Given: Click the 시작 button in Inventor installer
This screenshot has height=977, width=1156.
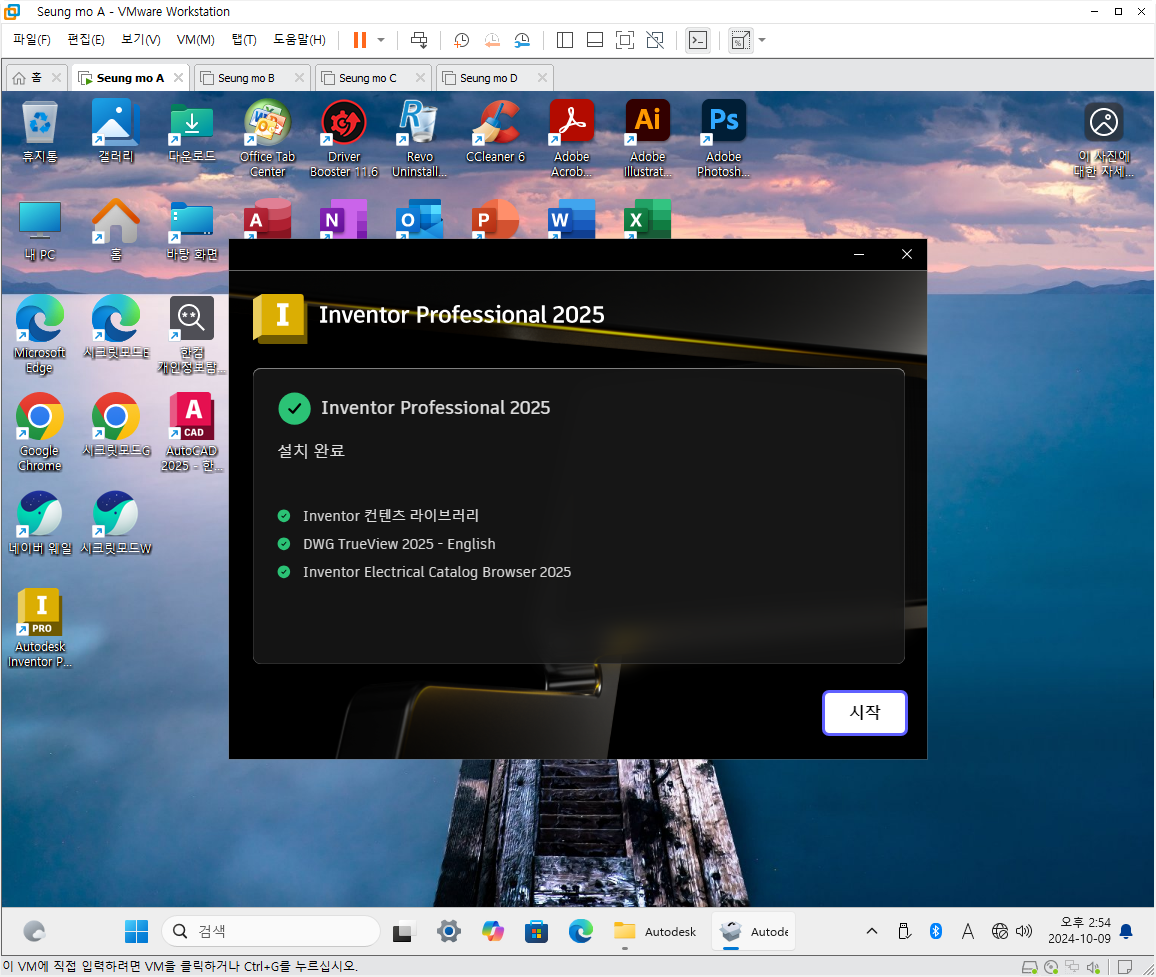Looking at the screenshot, I should 864,712.
